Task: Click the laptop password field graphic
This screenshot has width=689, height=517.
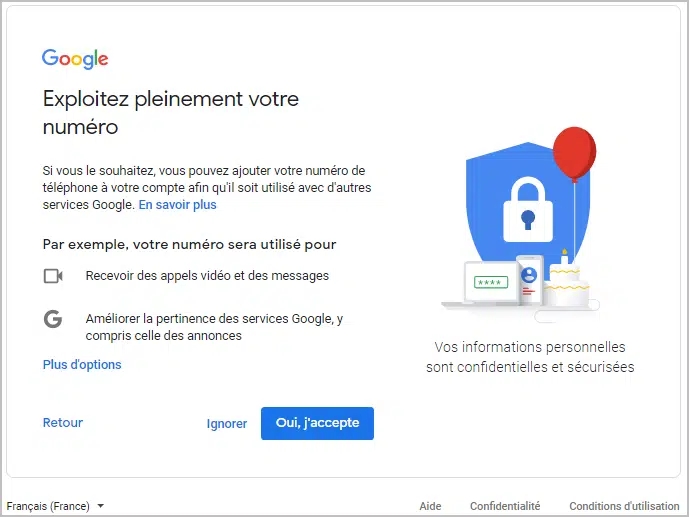Action: pyautogui.click(x=491, y=282)
